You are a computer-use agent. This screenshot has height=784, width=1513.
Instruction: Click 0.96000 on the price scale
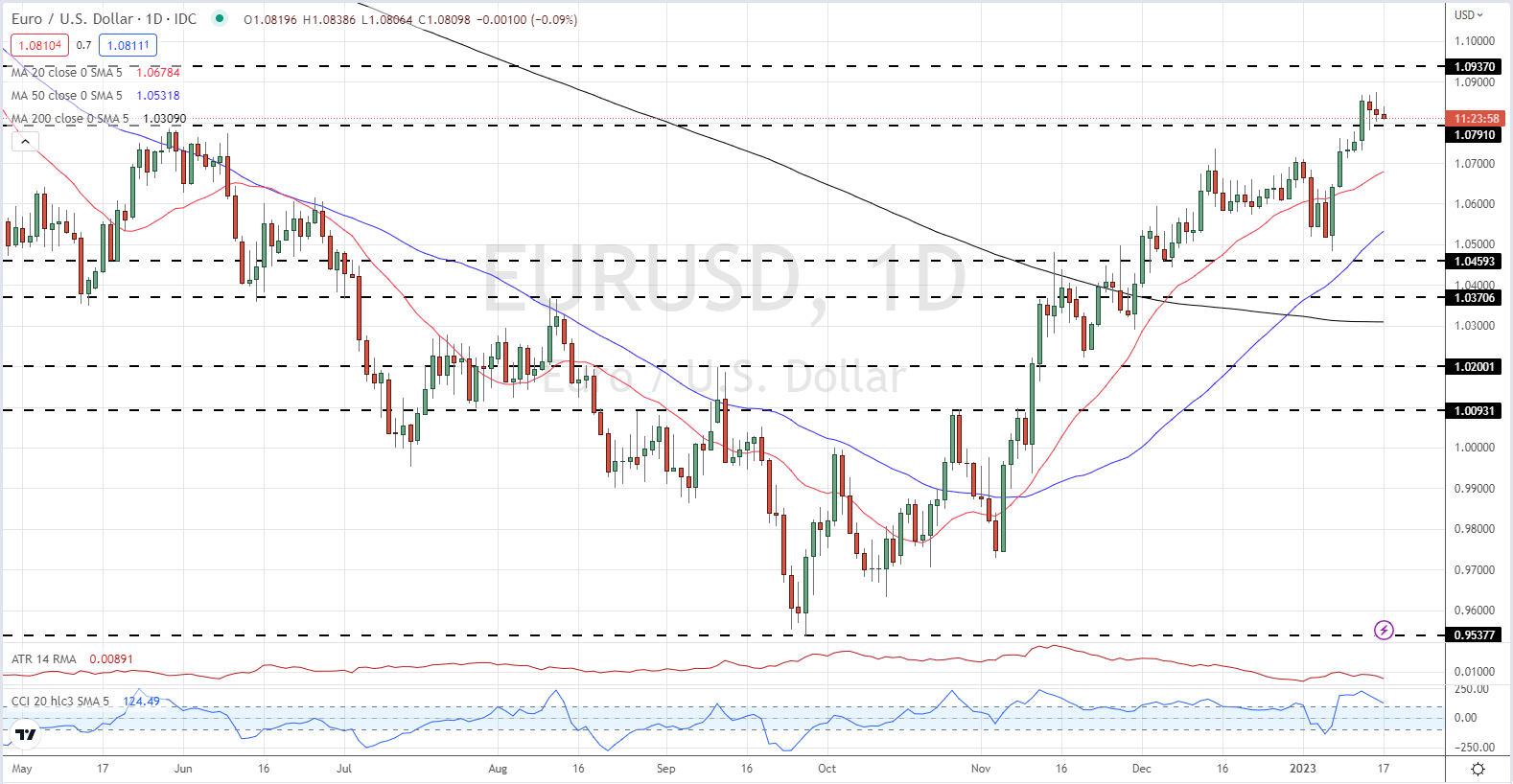[x=1475, y=611]
